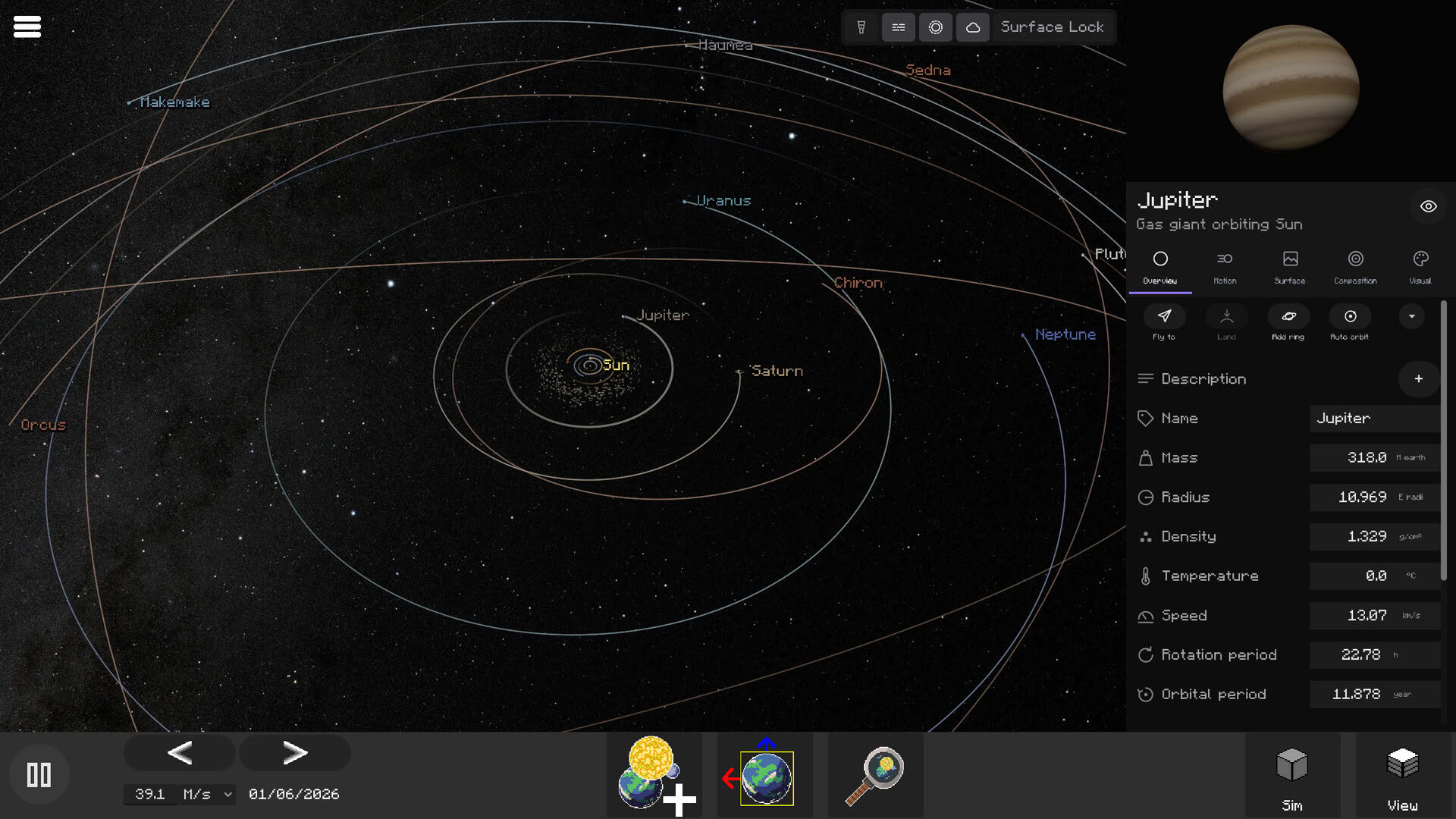Screen dimensions: 1456x819
Task: Switch to the Motion tab
Action: click(x=1225, y=268)
